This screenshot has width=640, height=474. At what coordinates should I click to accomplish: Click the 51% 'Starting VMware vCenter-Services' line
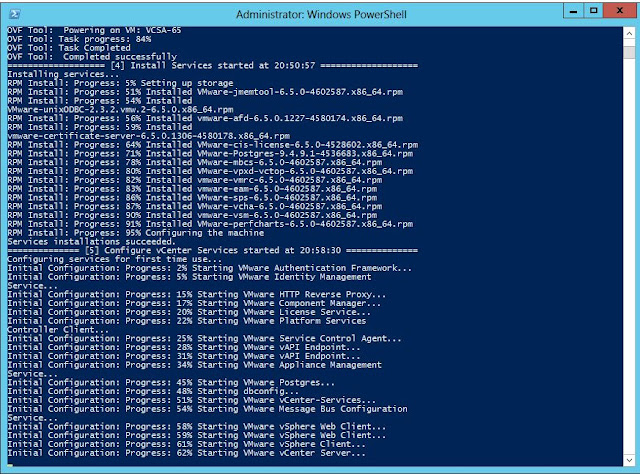(191, 401)
